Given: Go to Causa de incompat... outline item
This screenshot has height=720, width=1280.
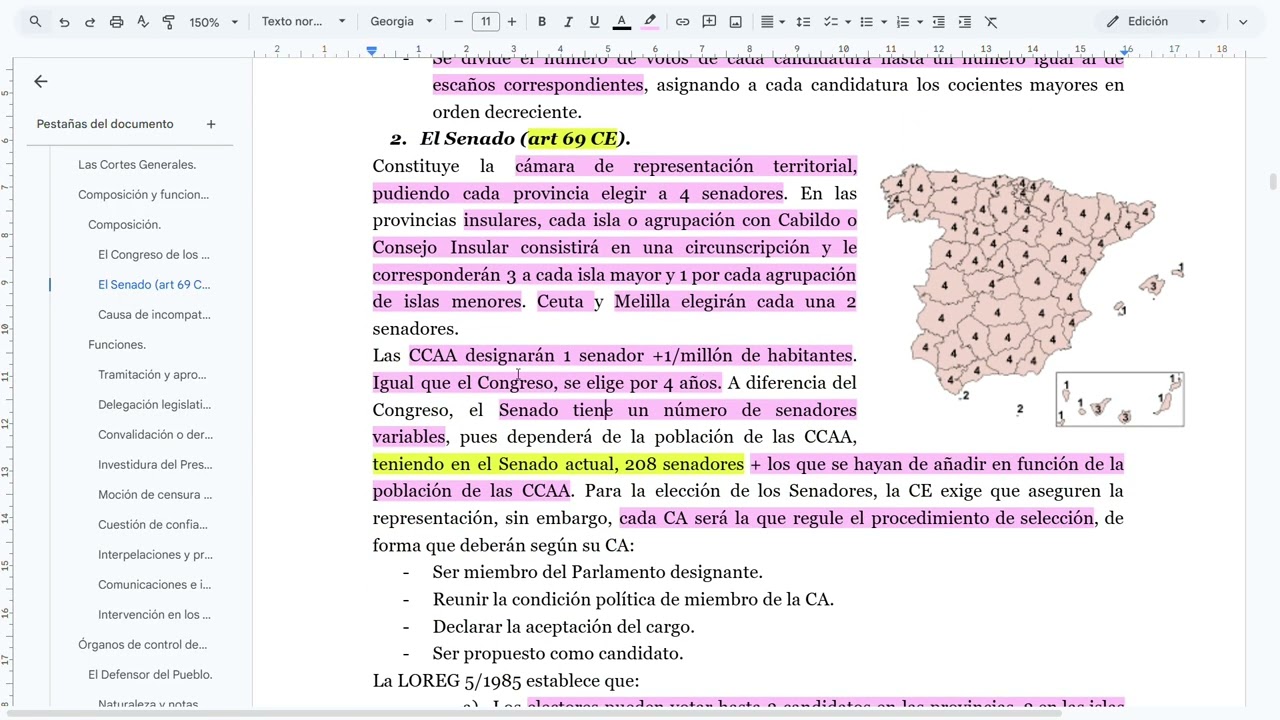Looking at the screenshot, I should (x=154, y=315).
